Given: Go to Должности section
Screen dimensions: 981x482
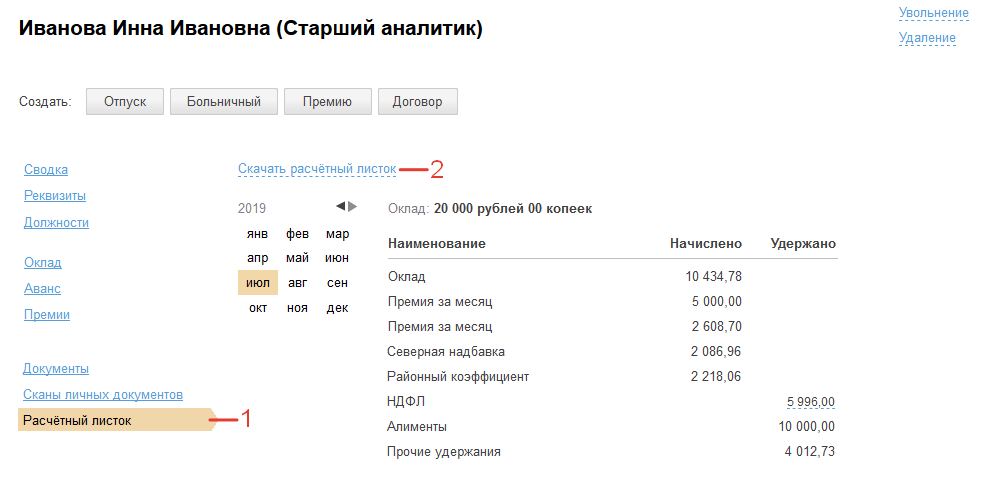Looking at the screenshot, I should tap(56, 223).
